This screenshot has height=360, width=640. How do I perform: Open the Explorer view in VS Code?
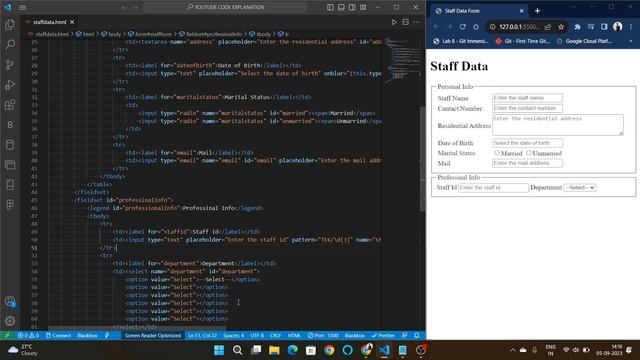click(10, 24)
